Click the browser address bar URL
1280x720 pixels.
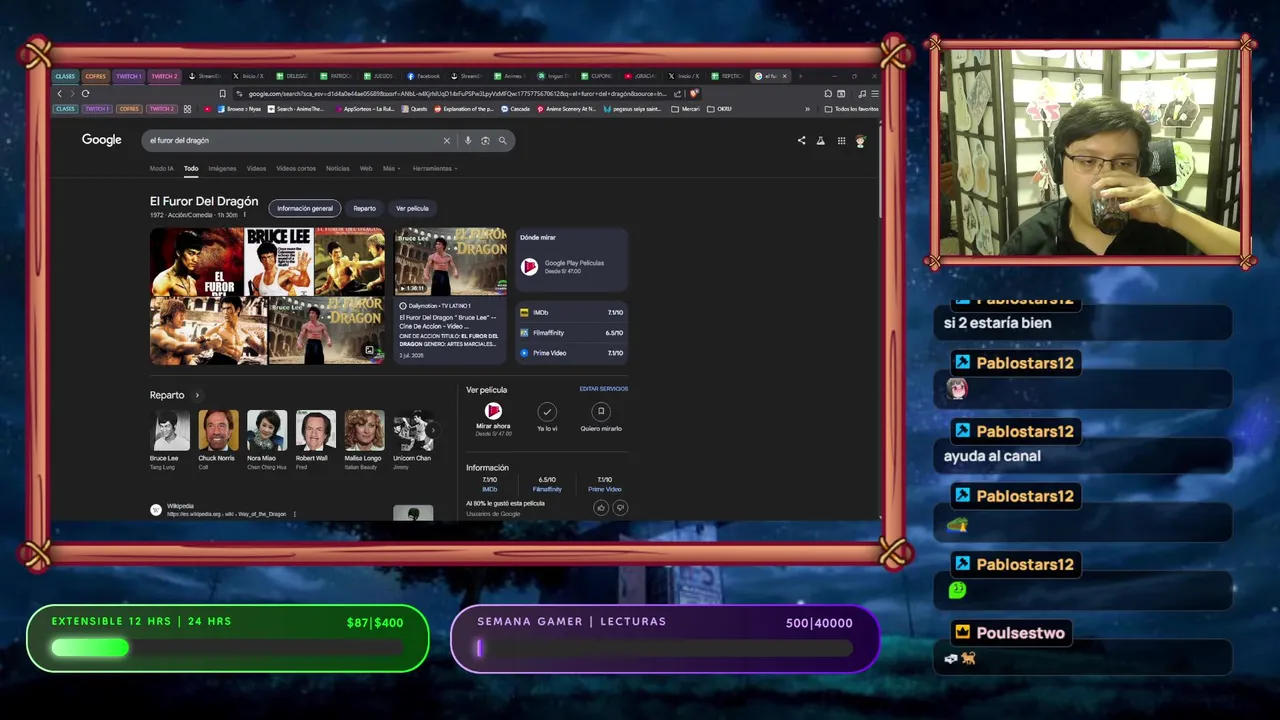(x=457, y=94)
